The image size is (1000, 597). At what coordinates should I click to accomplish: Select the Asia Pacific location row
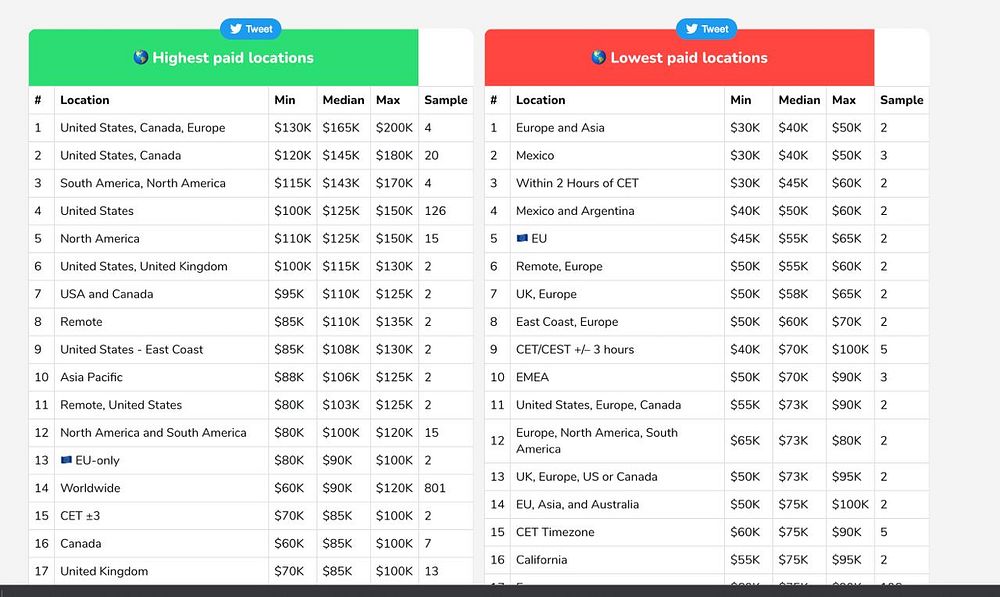pyautogui.click(x=251, y=377)
